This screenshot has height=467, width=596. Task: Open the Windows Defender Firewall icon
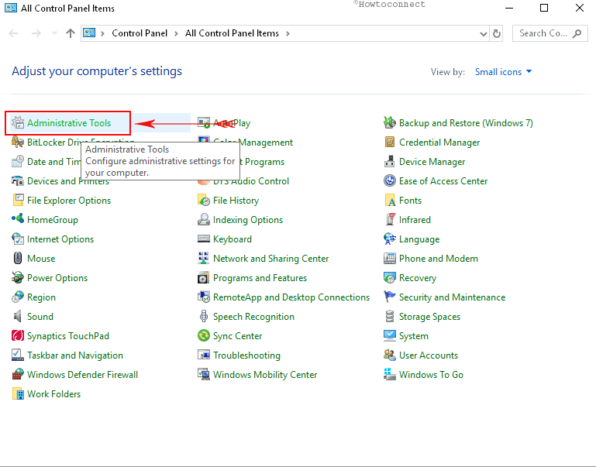[17, 375]
